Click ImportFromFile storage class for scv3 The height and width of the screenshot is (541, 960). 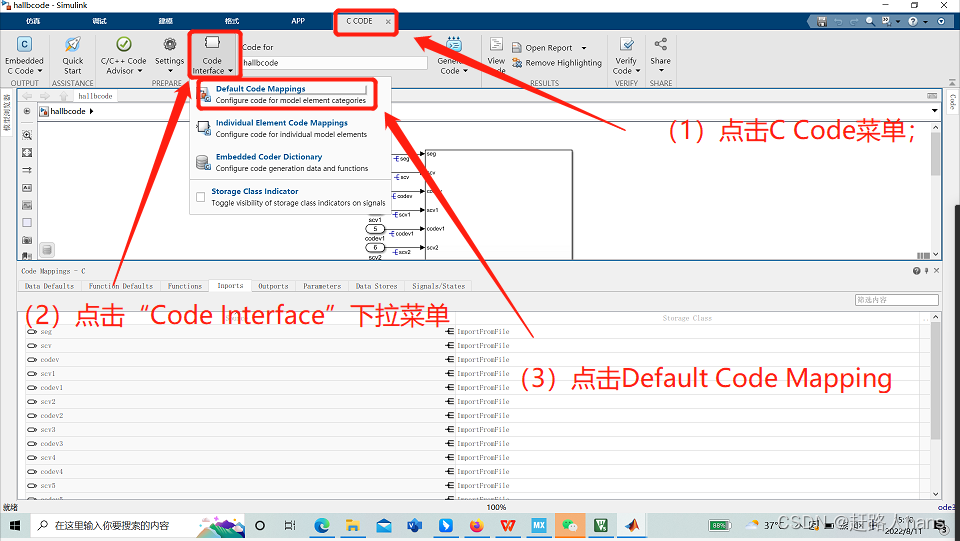(x=483, y=430)
